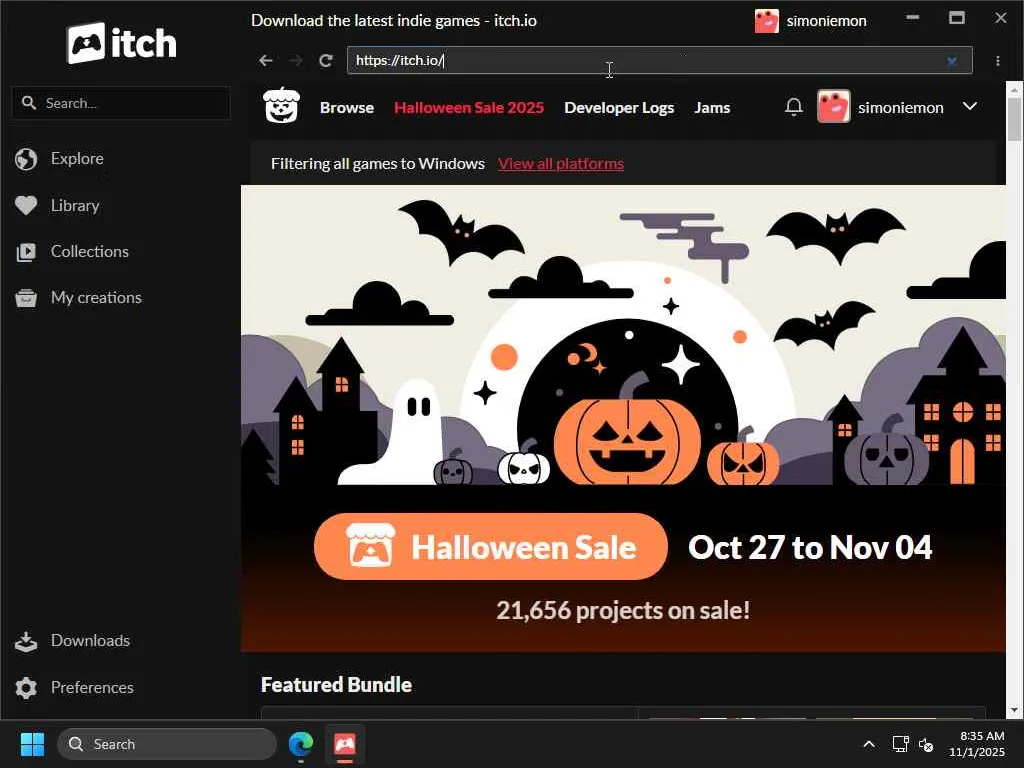Screen dimensions: 1024x768
Task: Click the itch.io store logo icon
Action: tap(281, 105)
